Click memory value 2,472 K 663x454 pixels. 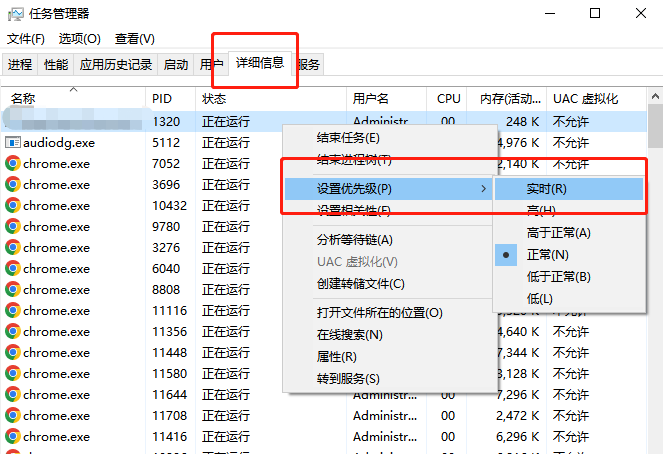(518, 416)
